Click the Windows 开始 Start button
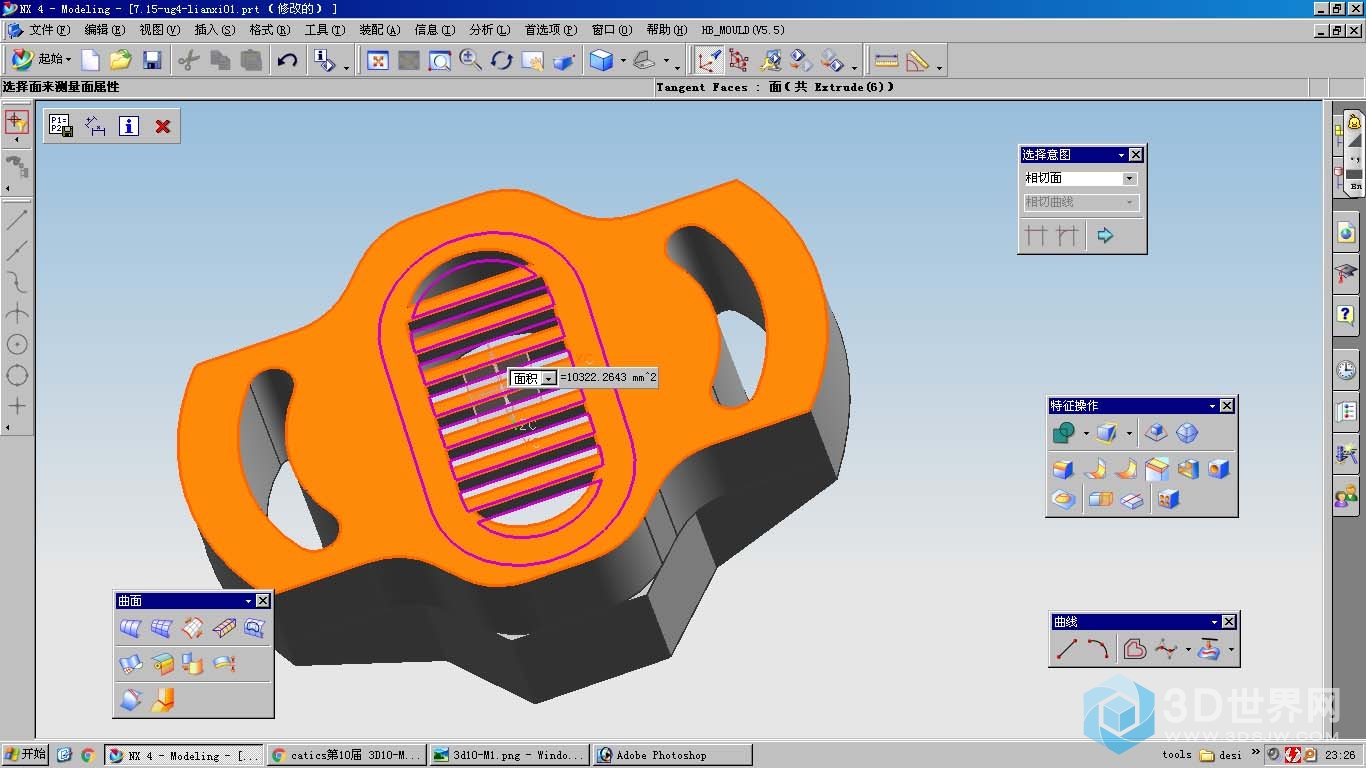Viewport: 1366px width, 768px height. pyautogui.click(x=25, y=755)
